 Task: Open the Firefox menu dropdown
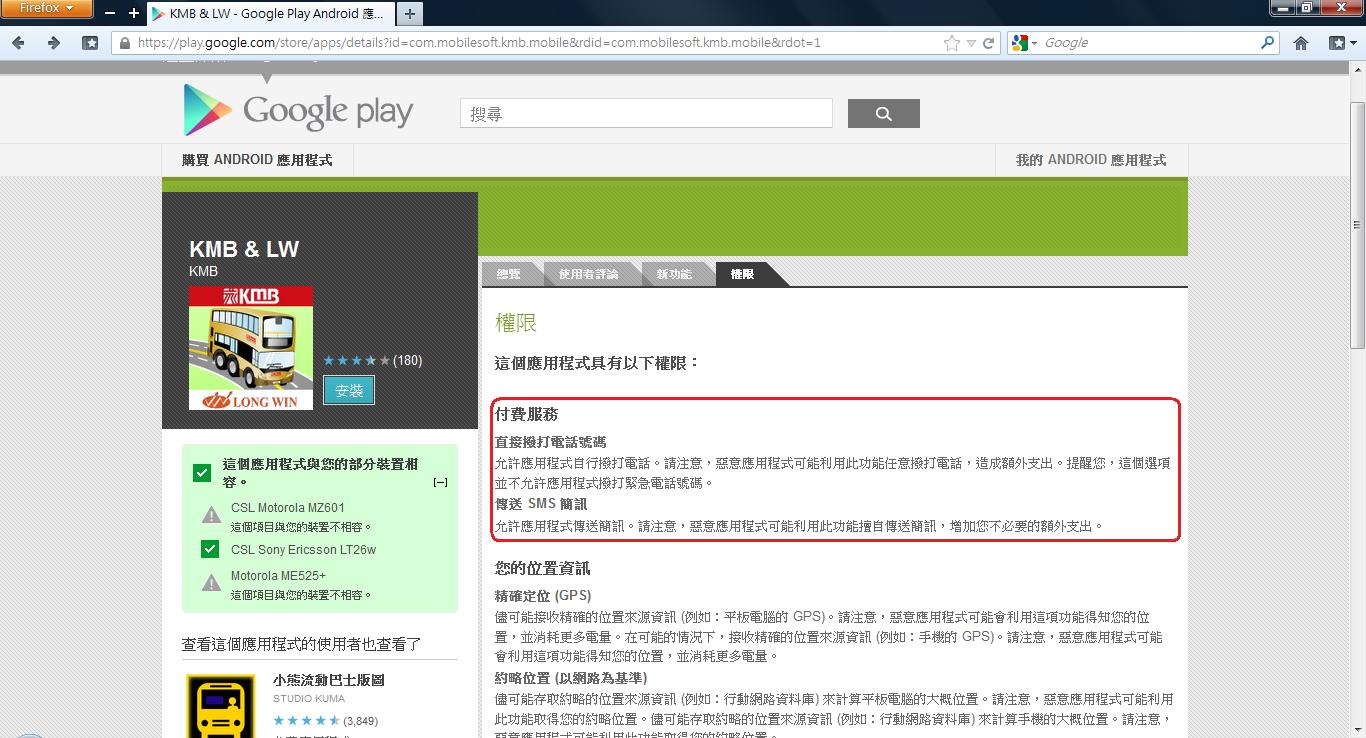47,9
